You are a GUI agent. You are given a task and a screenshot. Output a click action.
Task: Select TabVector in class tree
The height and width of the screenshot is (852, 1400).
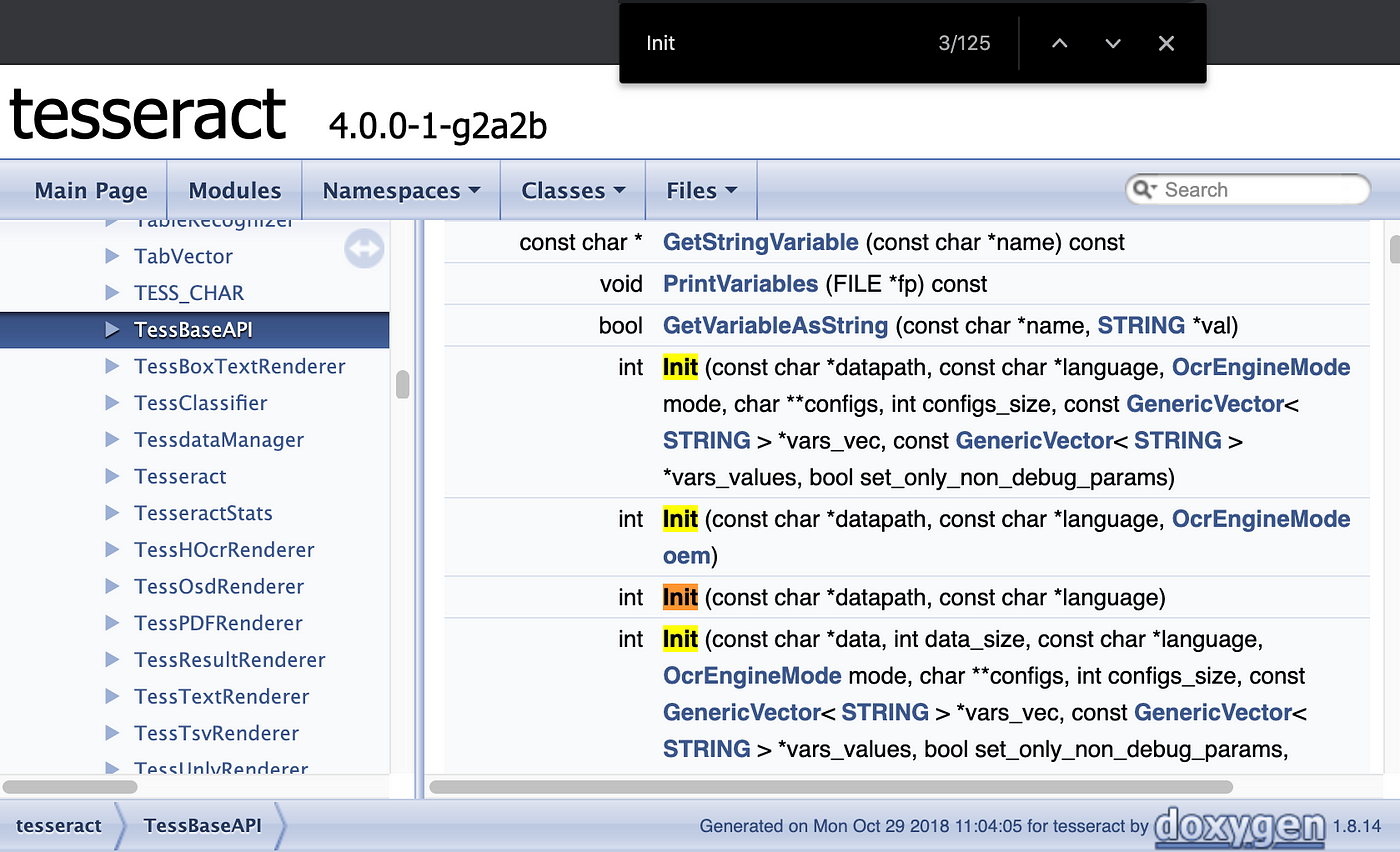point(183,256)
